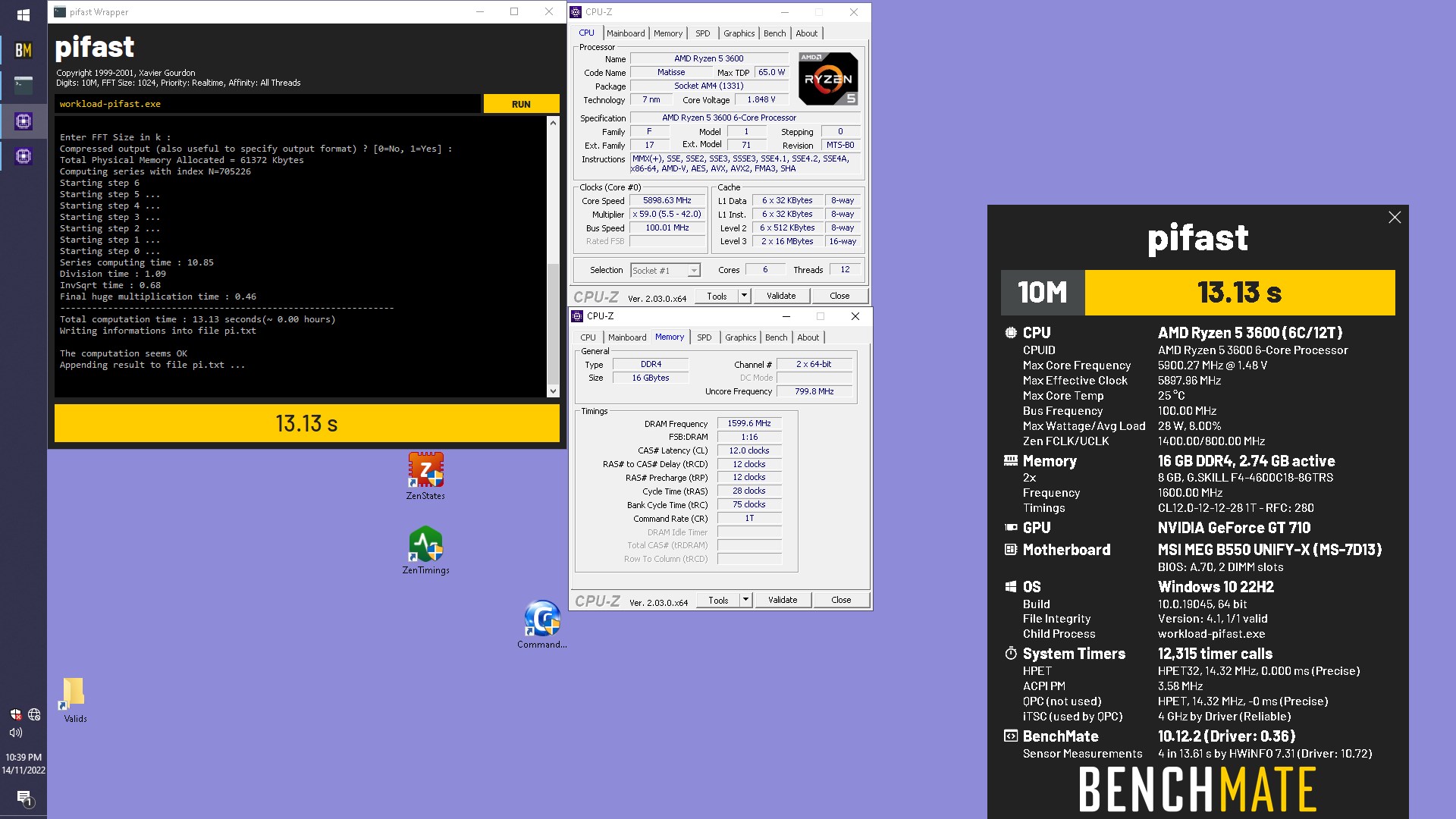Switch to Graphics tab in lower CPU-Z

tap(740, 337)
